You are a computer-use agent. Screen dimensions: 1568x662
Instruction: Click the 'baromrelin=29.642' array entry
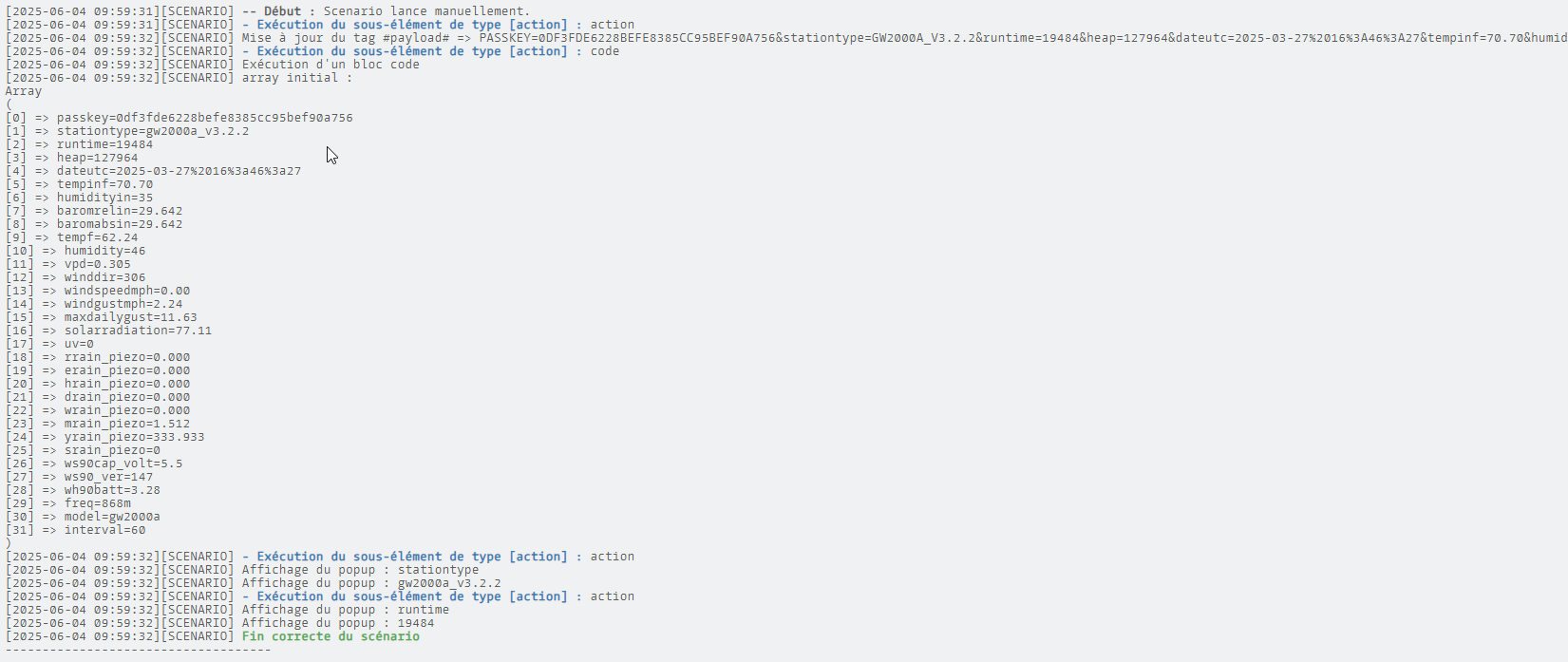click(119, 211)
